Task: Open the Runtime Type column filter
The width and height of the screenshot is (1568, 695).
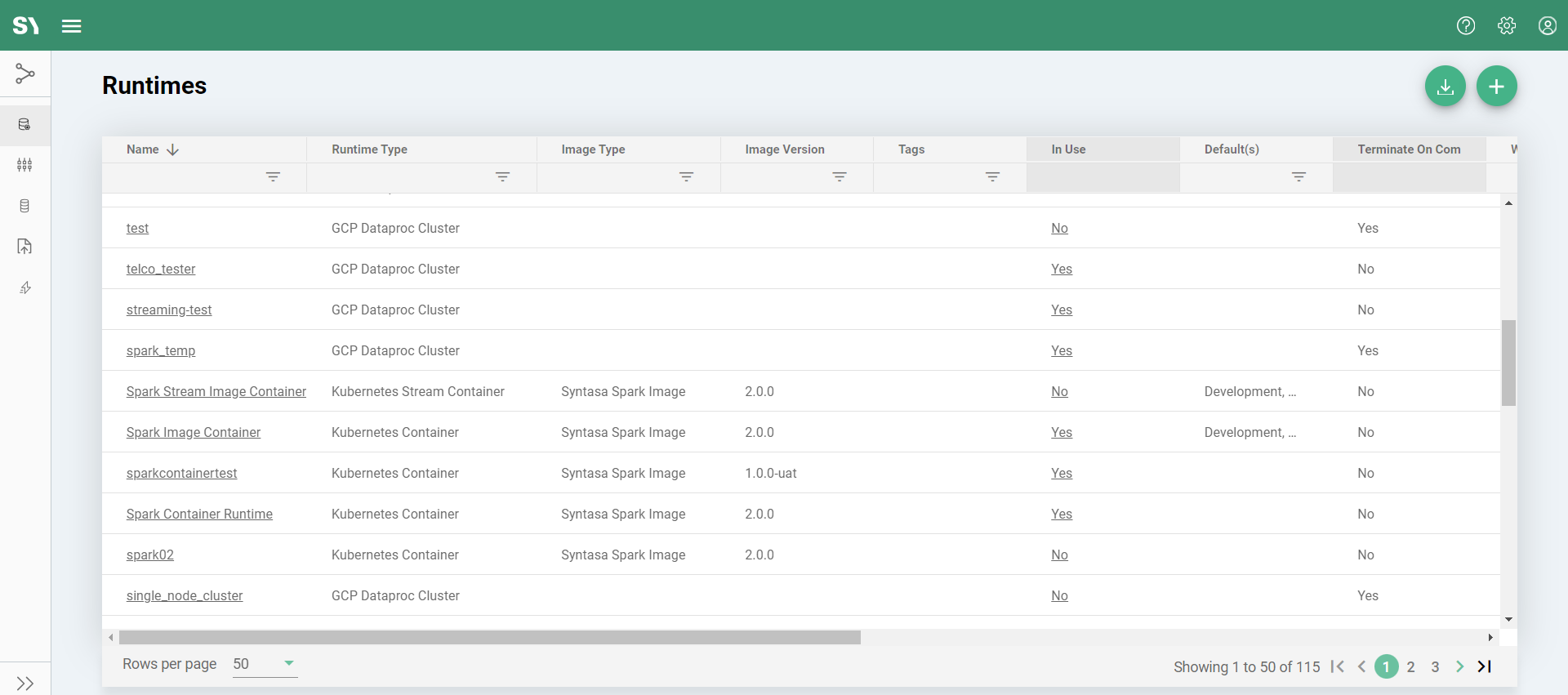Action: 502,177
